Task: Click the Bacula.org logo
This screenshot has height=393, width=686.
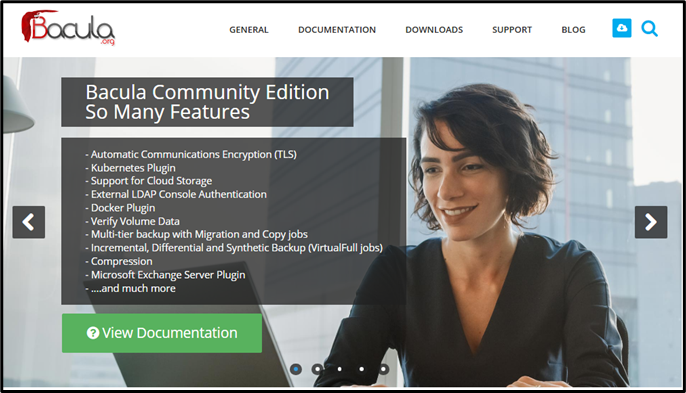Action: 68,28
